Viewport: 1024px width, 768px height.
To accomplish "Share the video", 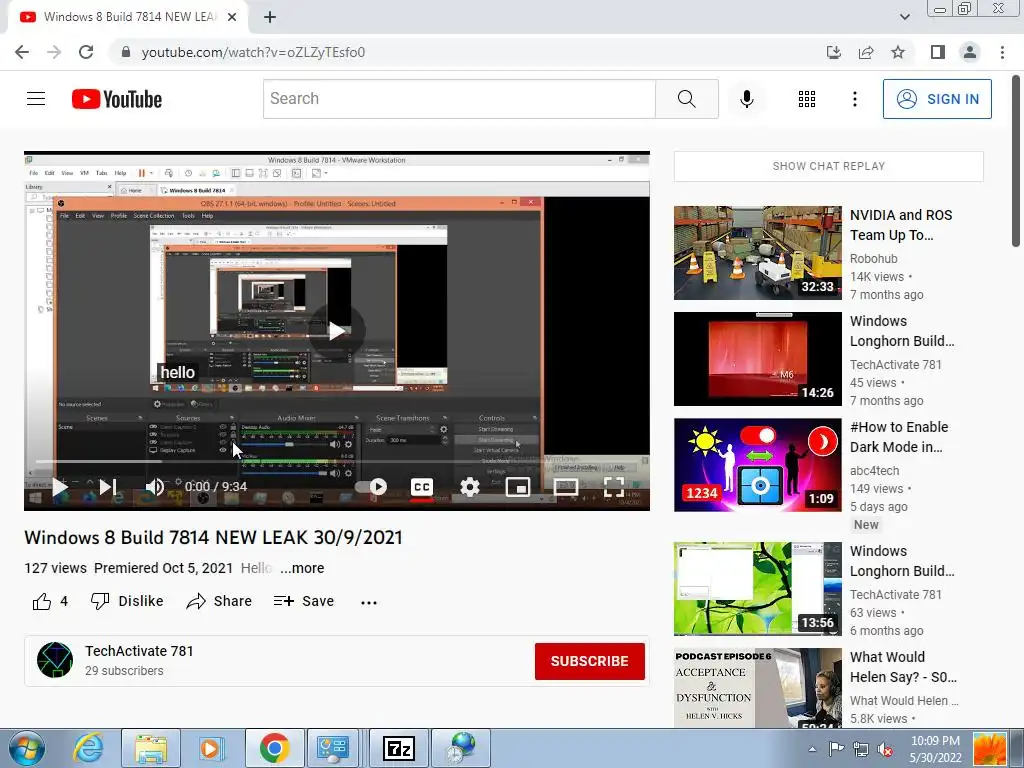I will [219, 601].
